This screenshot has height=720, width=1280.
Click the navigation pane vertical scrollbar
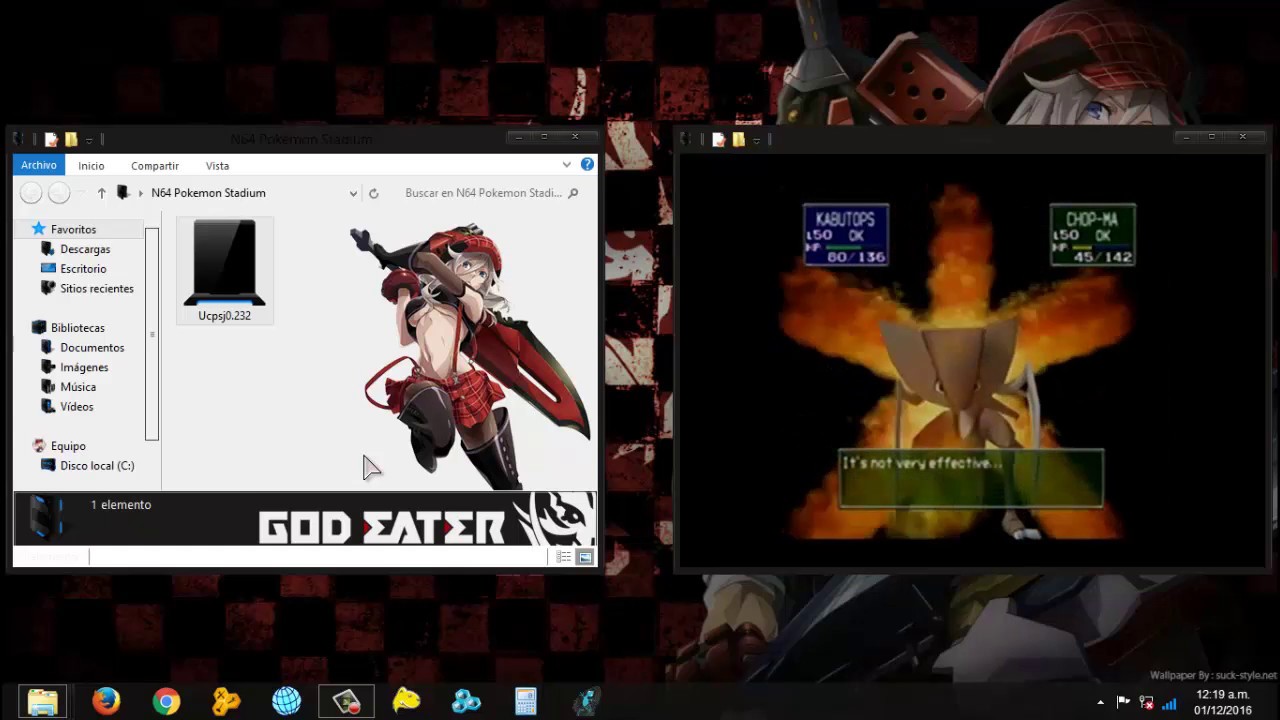152,334
